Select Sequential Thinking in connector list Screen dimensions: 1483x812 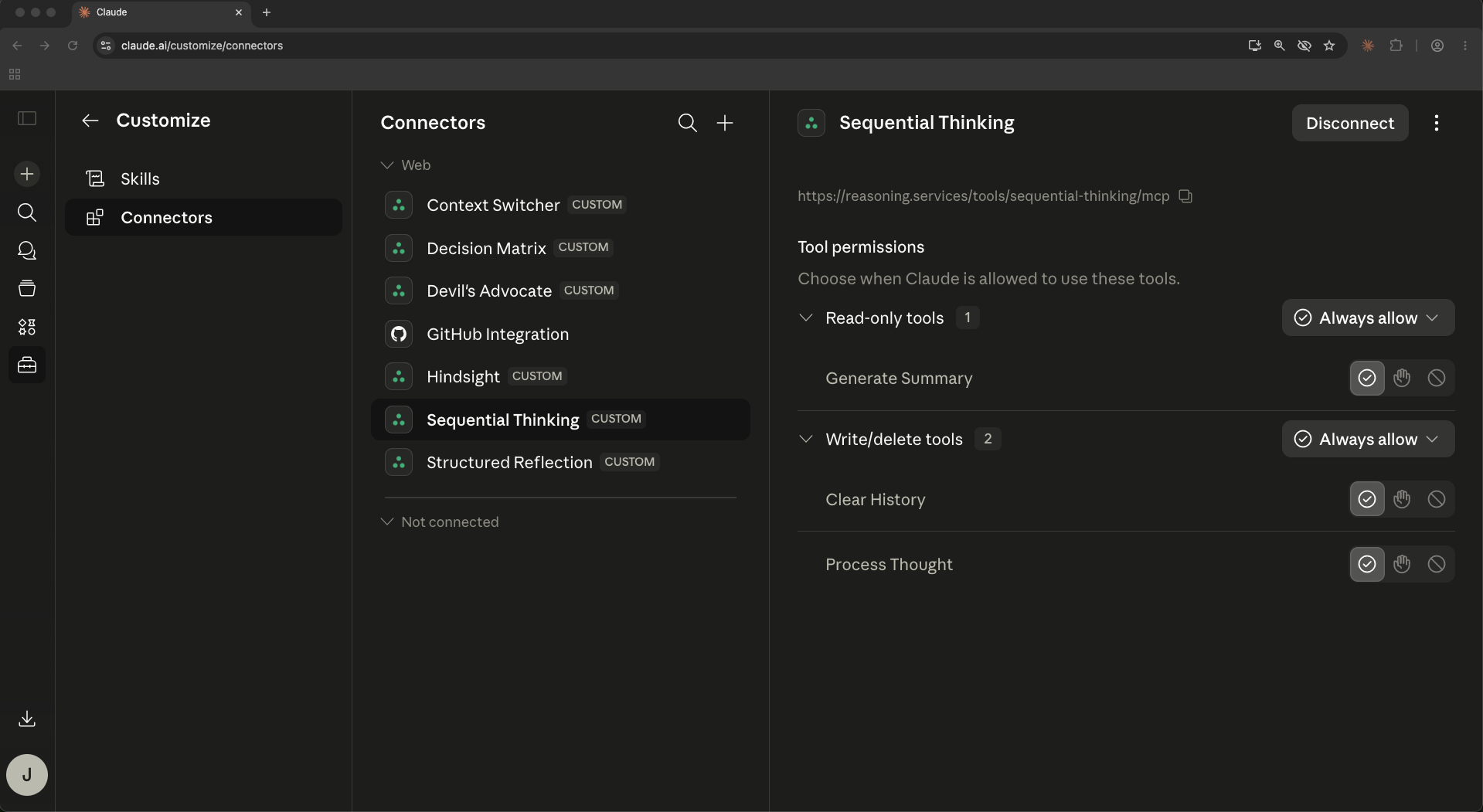(x=560, y=420)
